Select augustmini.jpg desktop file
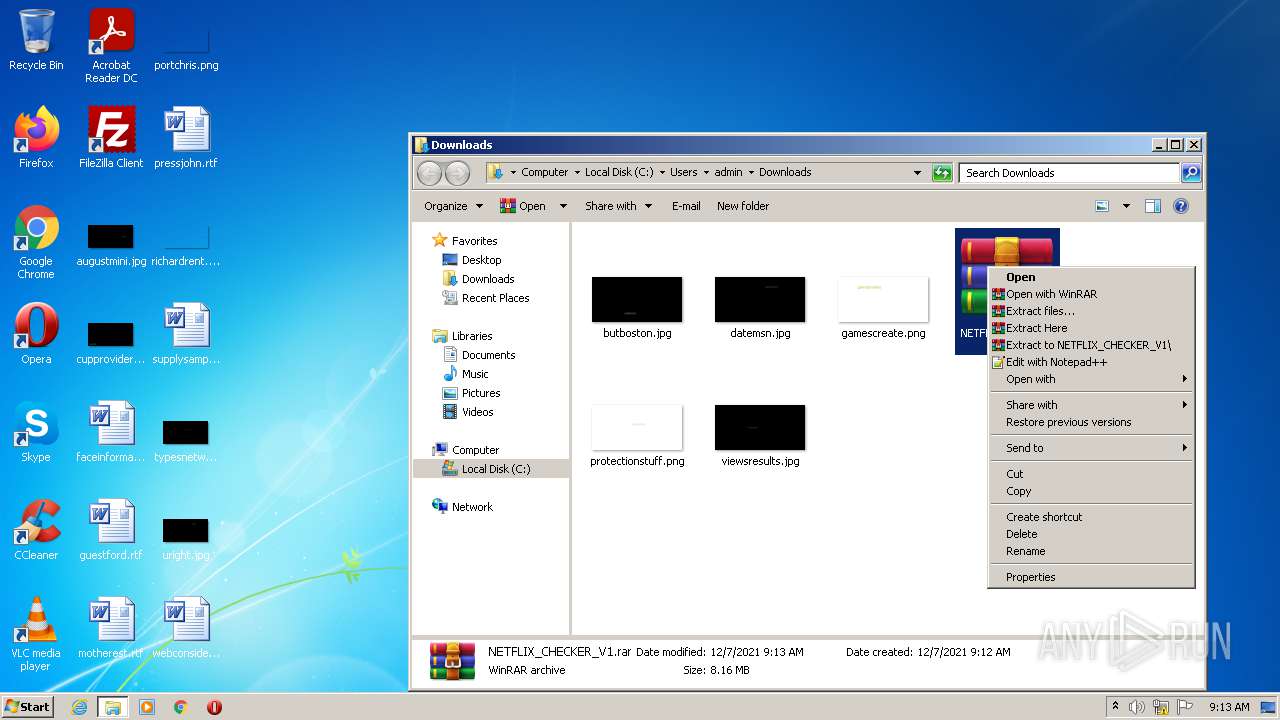Viewport: 1280px width, 720px height. [111, 244]
